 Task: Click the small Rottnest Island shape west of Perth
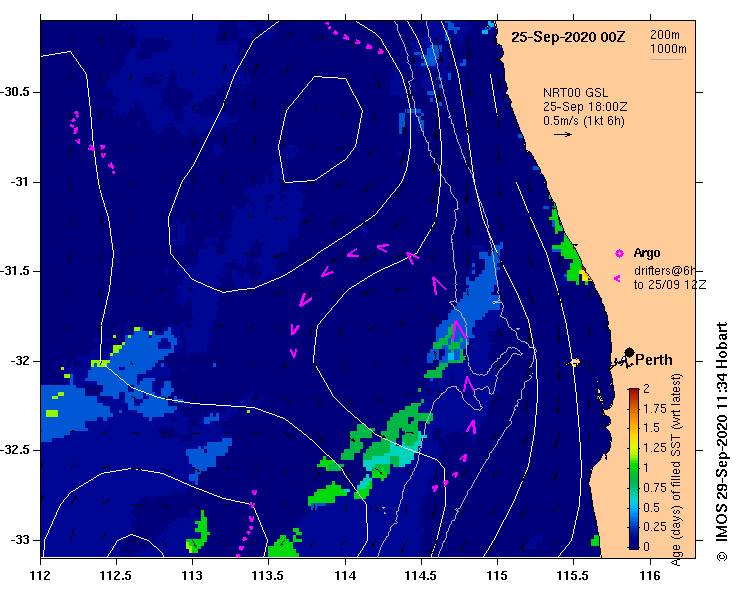tap(574, 362)
